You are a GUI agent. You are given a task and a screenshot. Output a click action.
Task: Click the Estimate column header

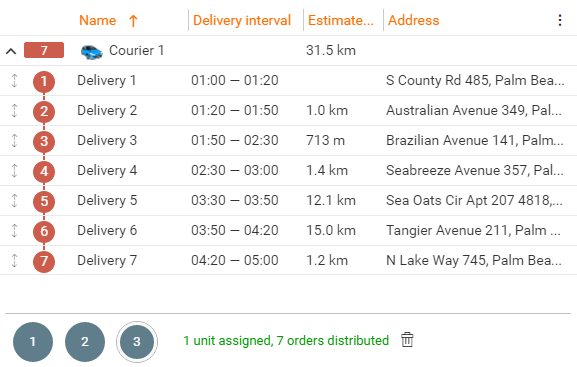point(341,20)
